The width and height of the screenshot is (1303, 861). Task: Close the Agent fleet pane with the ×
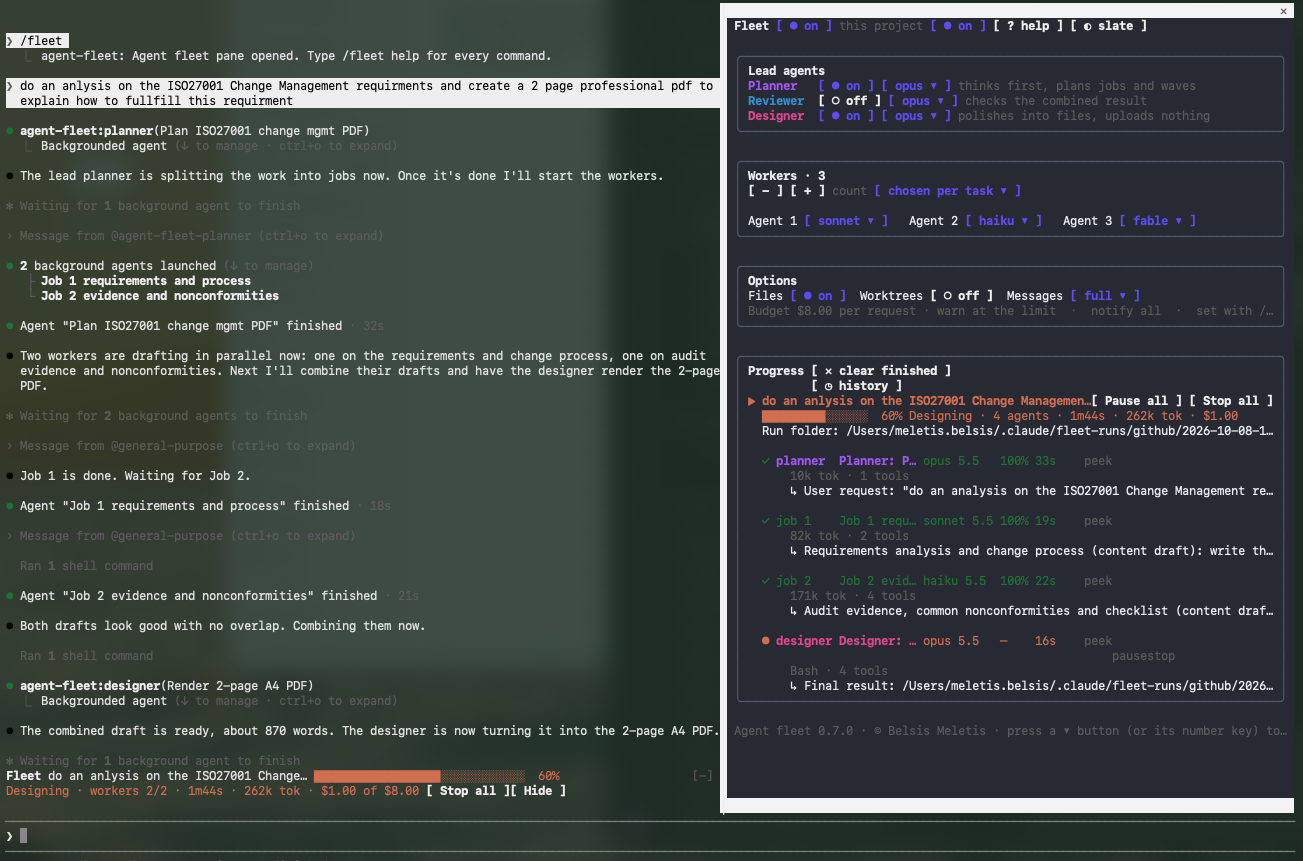click(x=1284, y=11)
